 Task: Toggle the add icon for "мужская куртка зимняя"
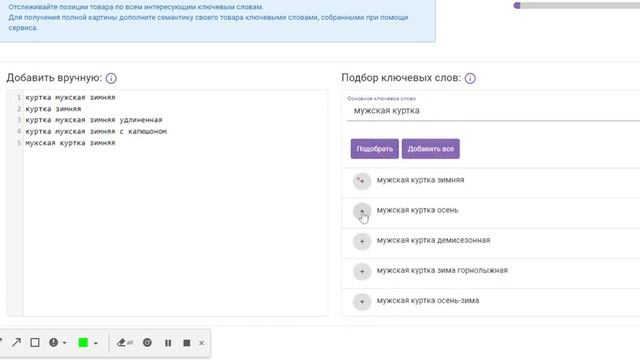[362, 181]
